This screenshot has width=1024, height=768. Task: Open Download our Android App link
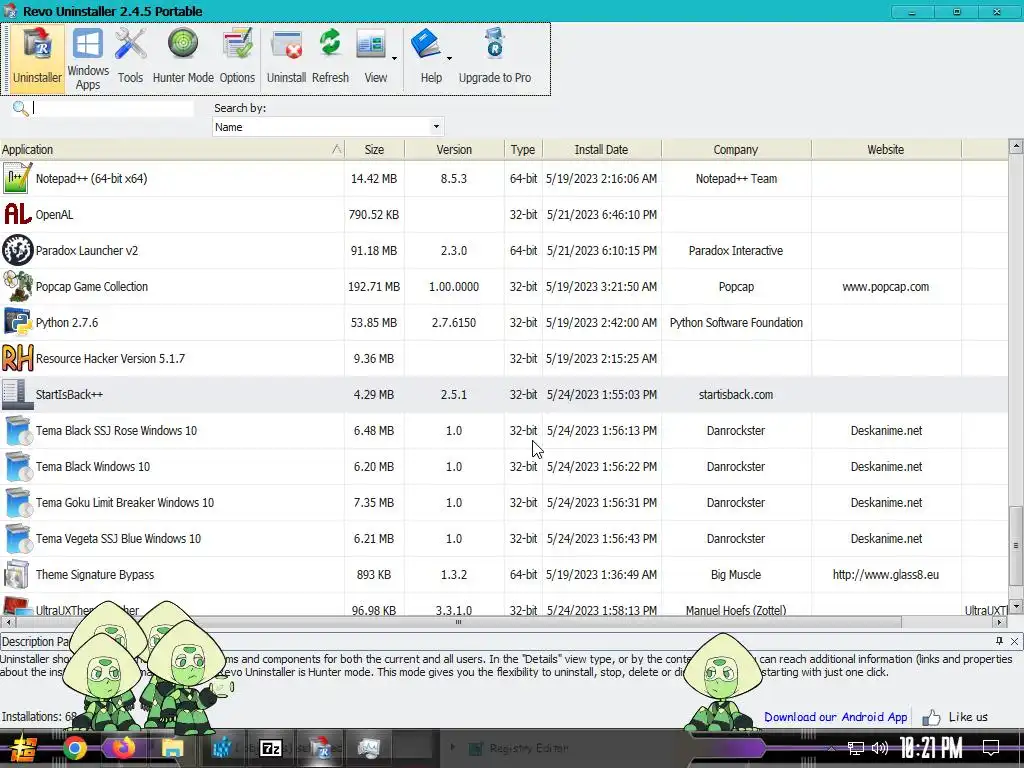[x=835, y=717]
